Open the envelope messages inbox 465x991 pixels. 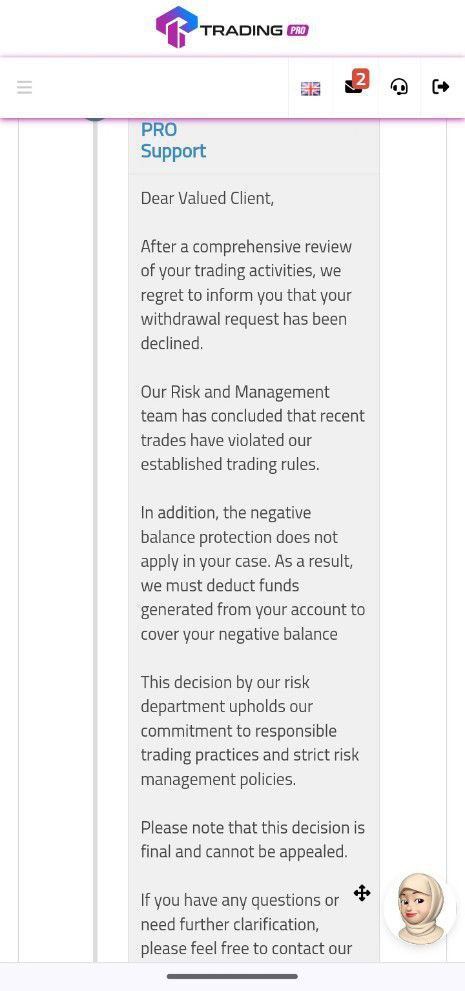point(353,87)
